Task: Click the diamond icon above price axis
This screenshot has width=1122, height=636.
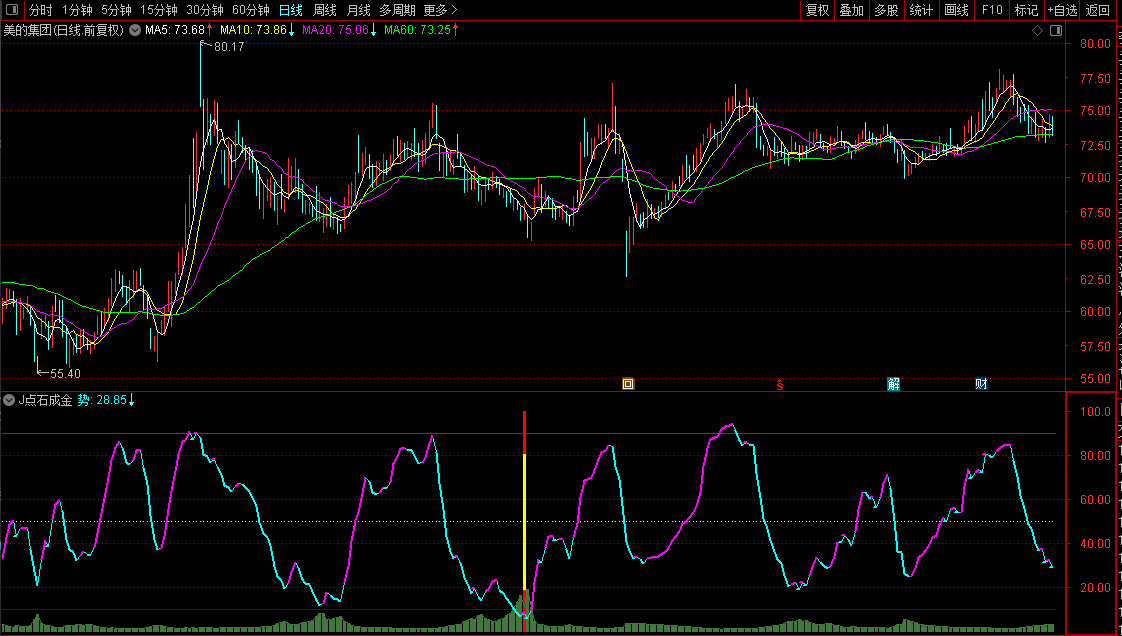Action: 1038,32
